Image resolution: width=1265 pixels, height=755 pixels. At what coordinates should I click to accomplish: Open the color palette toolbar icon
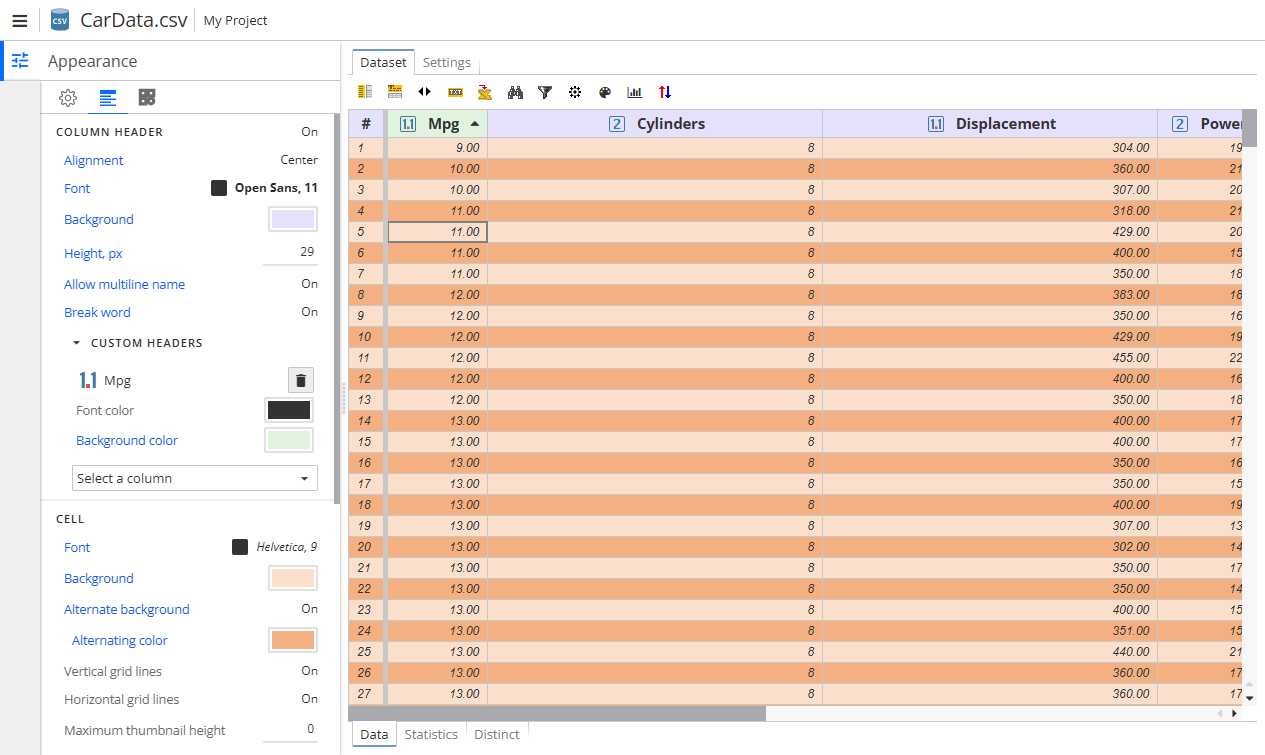coord(605,92)
